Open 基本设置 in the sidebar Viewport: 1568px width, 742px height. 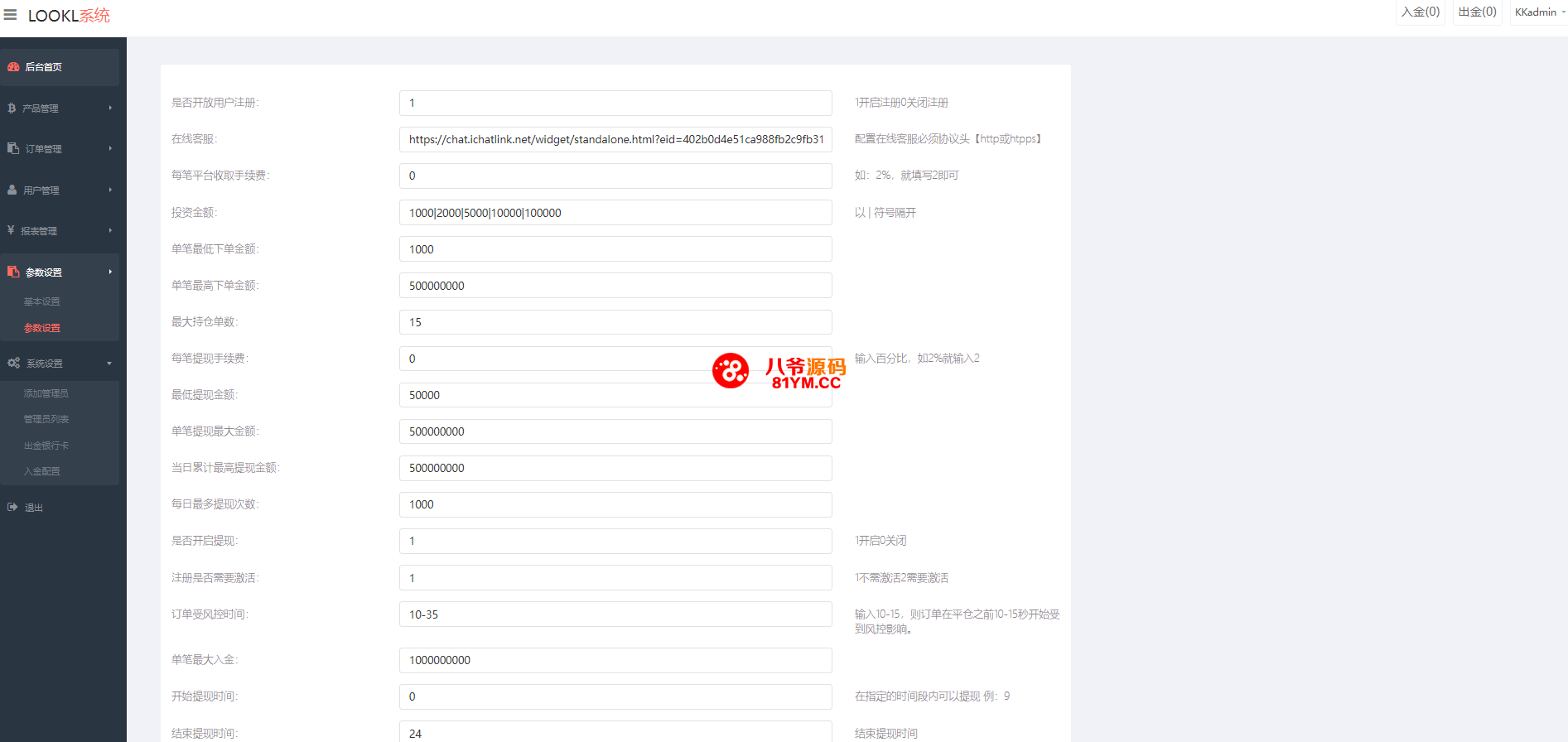42,302
